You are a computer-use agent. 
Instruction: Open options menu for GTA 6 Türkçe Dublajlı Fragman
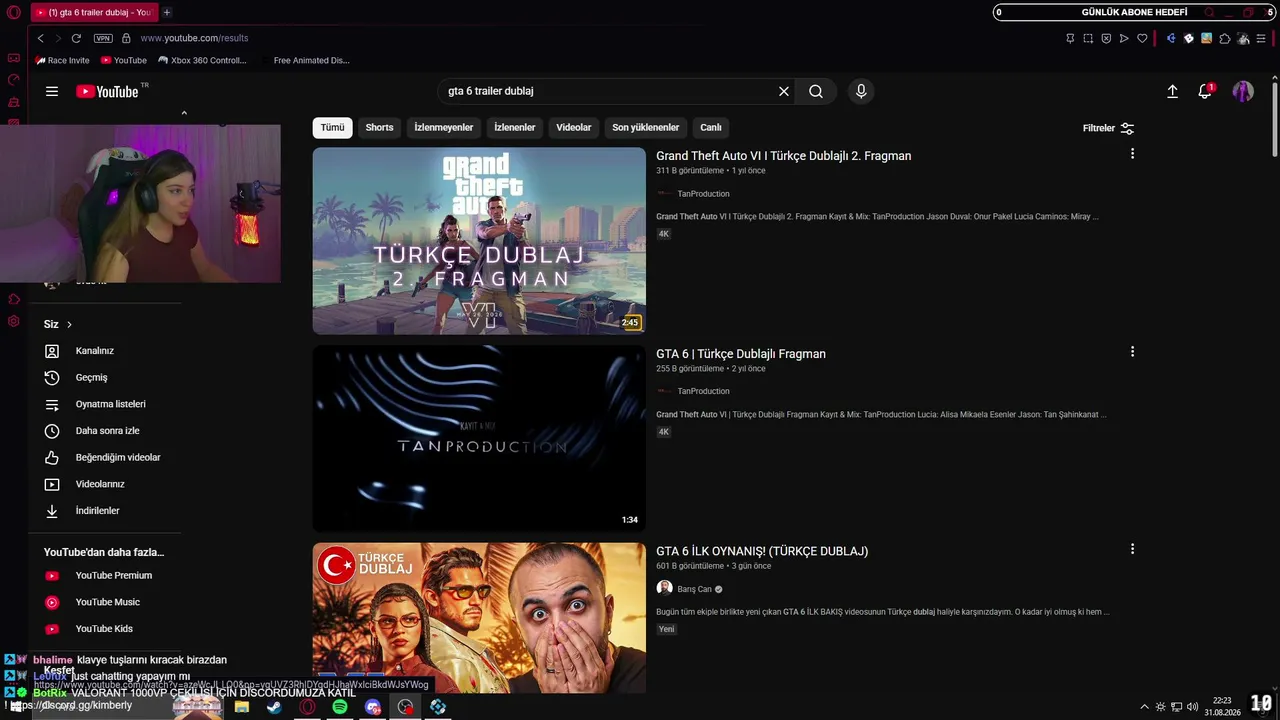(x=1132, y=352)
